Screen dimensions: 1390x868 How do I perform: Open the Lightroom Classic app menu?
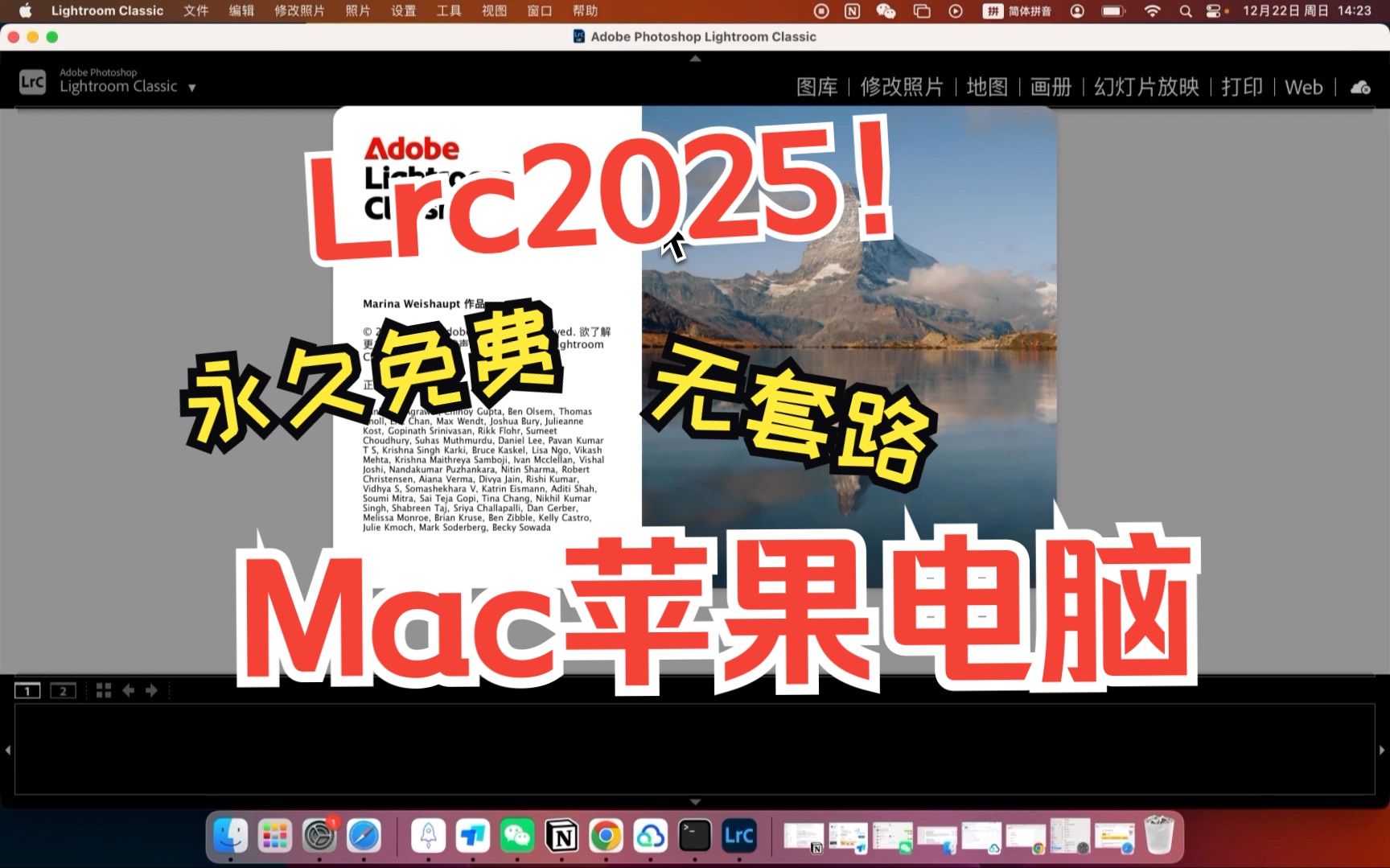click(107, 10)
